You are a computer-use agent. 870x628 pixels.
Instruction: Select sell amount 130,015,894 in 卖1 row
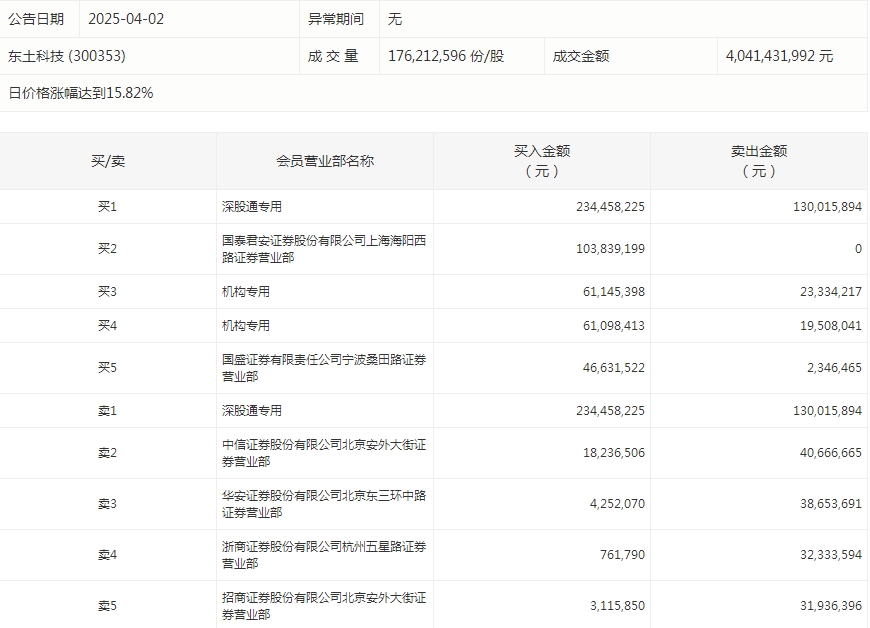(x=827, y=411)
